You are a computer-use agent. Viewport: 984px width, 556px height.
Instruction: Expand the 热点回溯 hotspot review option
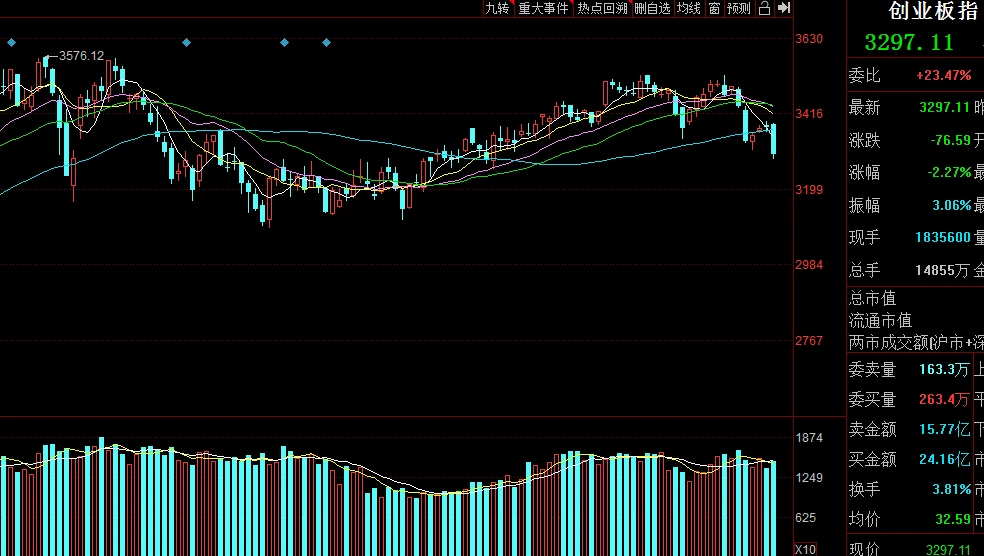[x=602, y=8]
